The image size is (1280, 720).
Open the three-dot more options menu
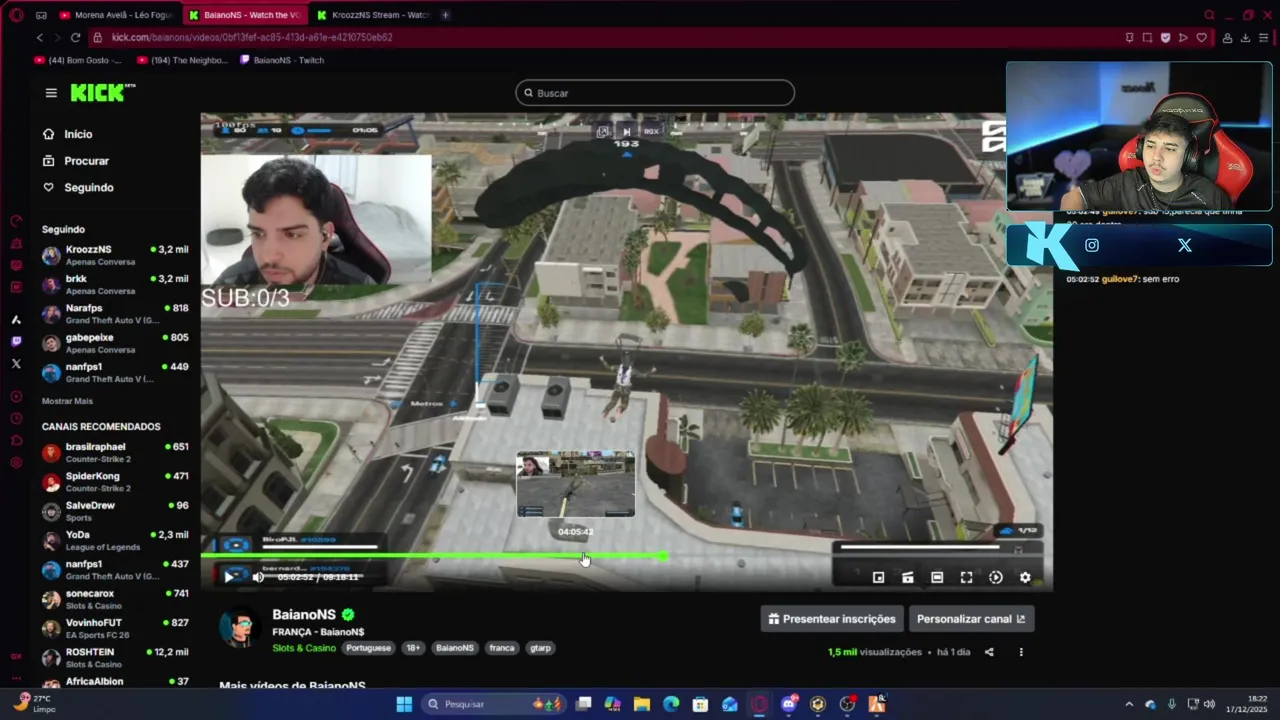(x=1021, y=652)
